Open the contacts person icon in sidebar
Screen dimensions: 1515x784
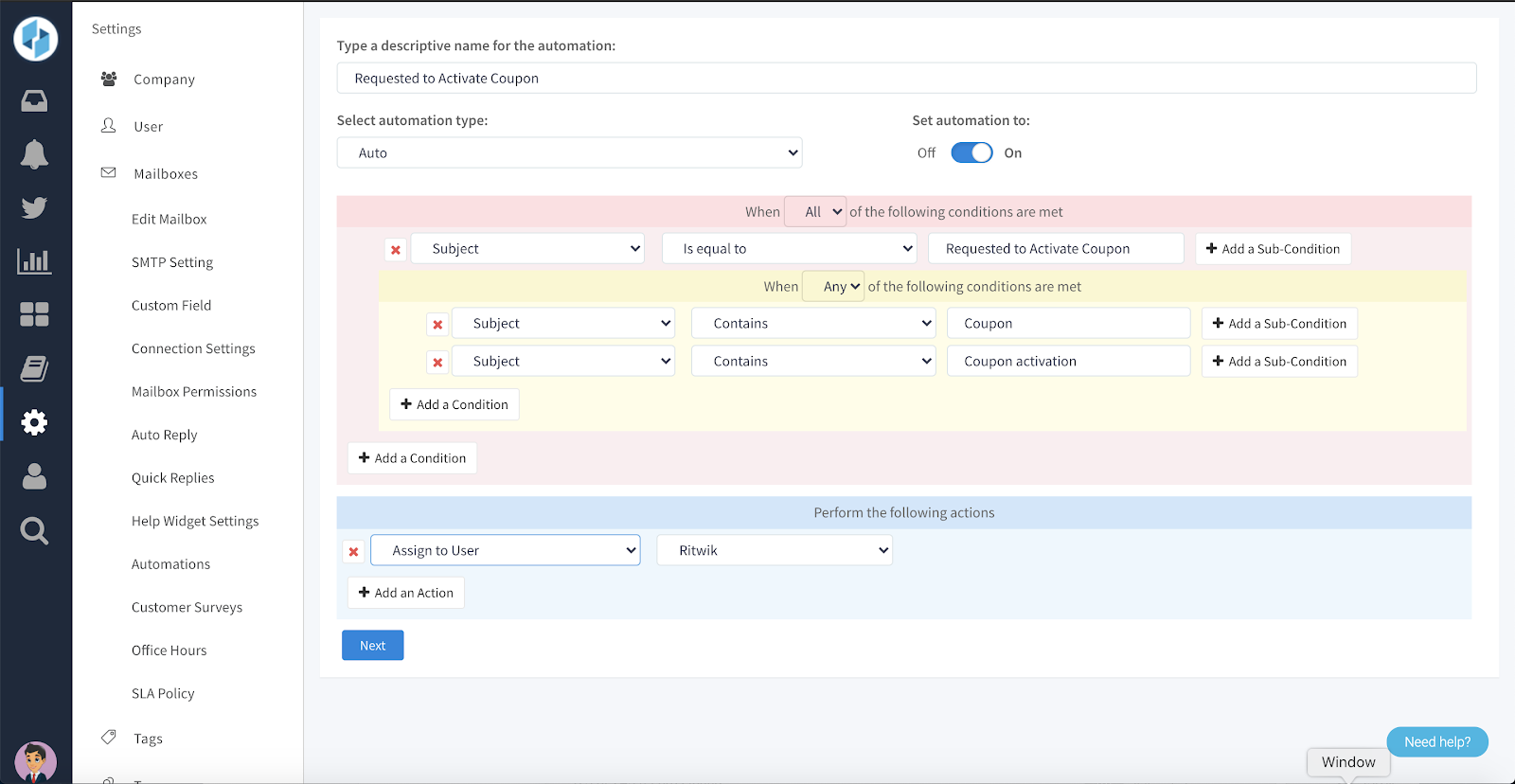tap(34, 476)
